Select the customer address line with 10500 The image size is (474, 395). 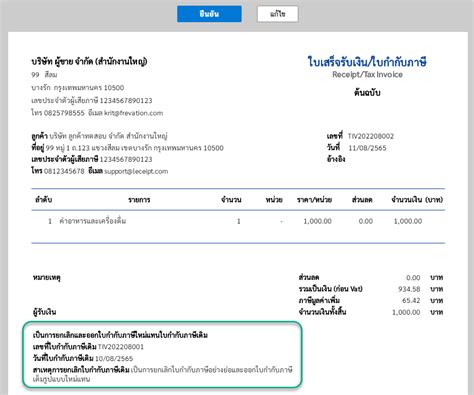[x=127, y=148]
